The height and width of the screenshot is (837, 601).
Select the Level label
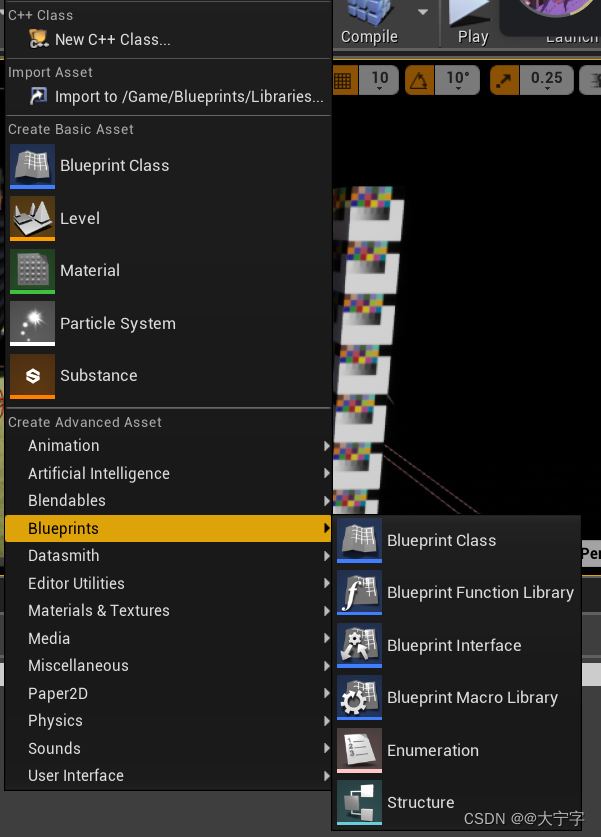click(x=80, y=218)
